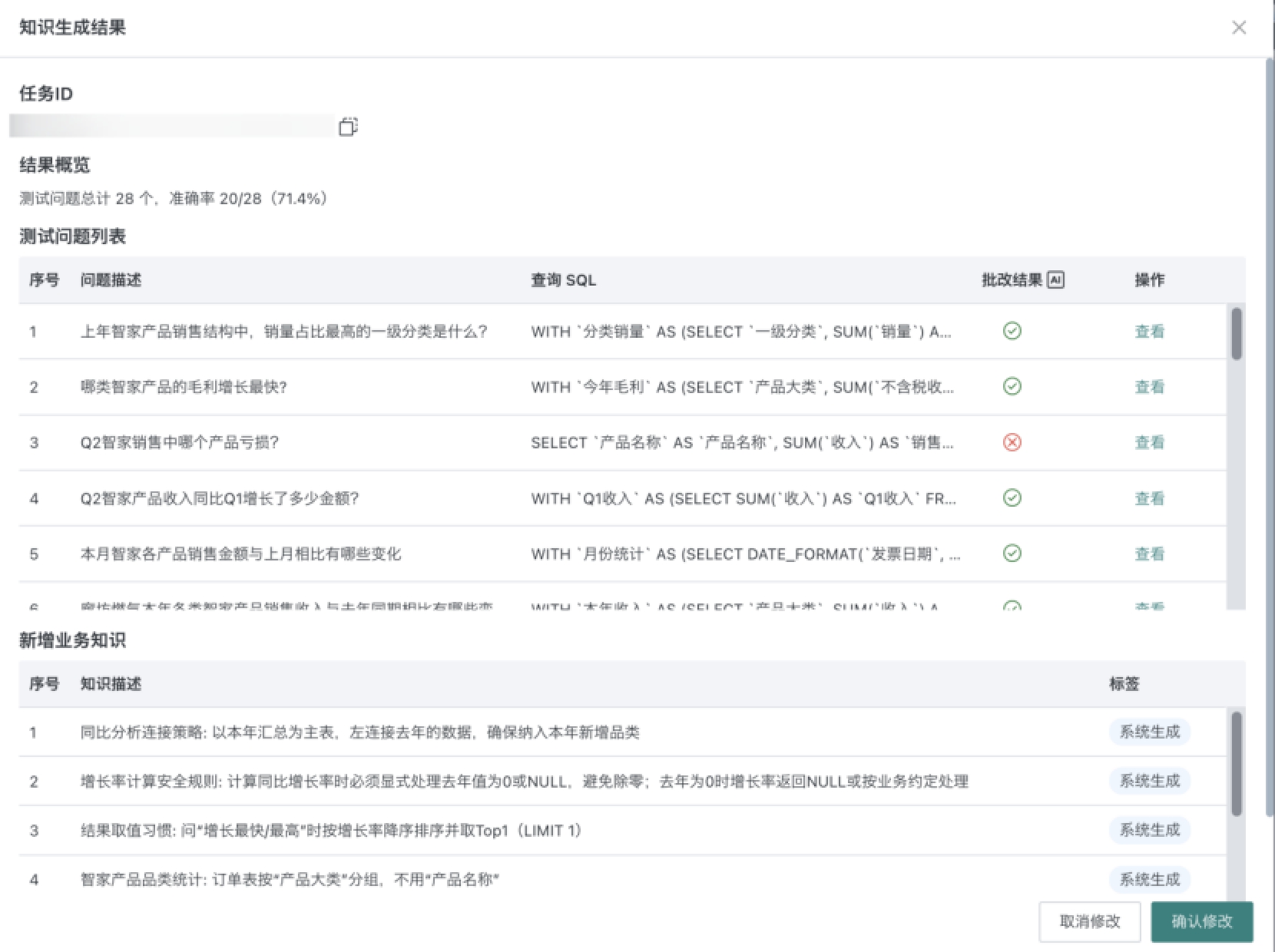Click the 查询 SQL column header

(563, 280)
